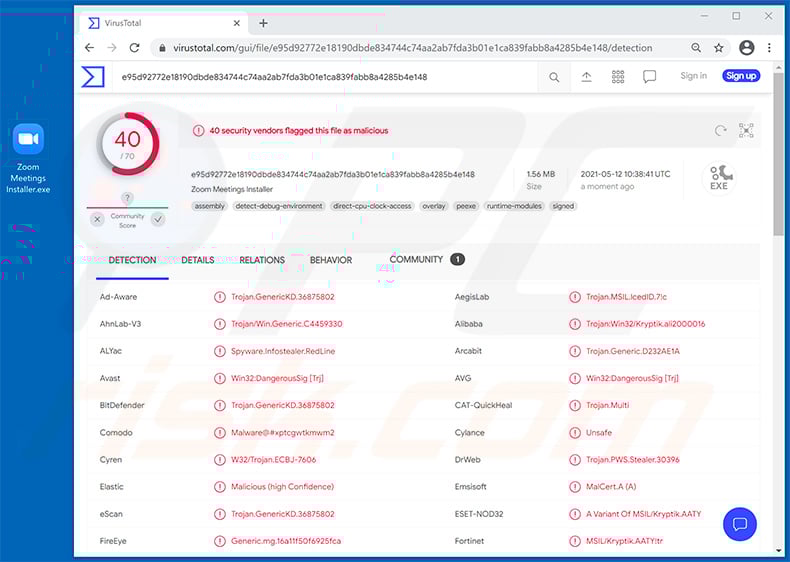Click the direct-cpu-clock-access tag
Viewport: 790px width, 562px height.
pos(372,206)
